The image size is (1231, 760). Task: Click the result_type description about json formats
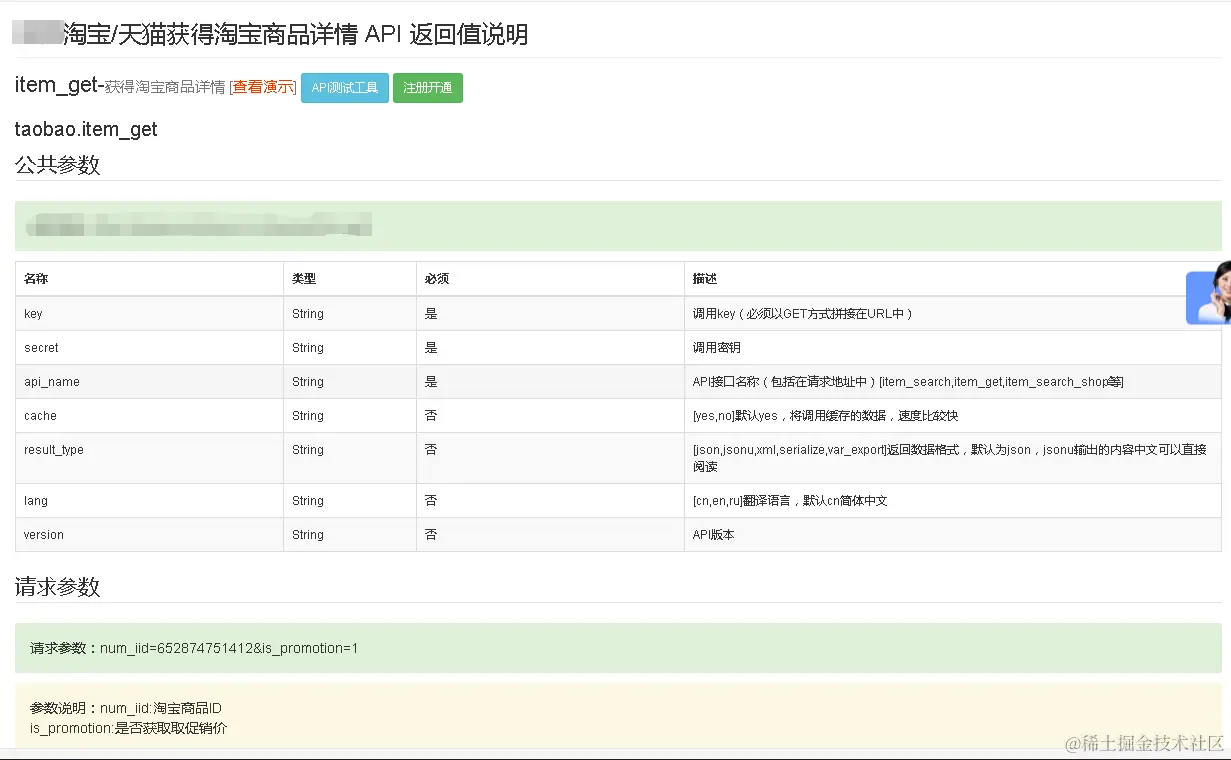(950, 458)
